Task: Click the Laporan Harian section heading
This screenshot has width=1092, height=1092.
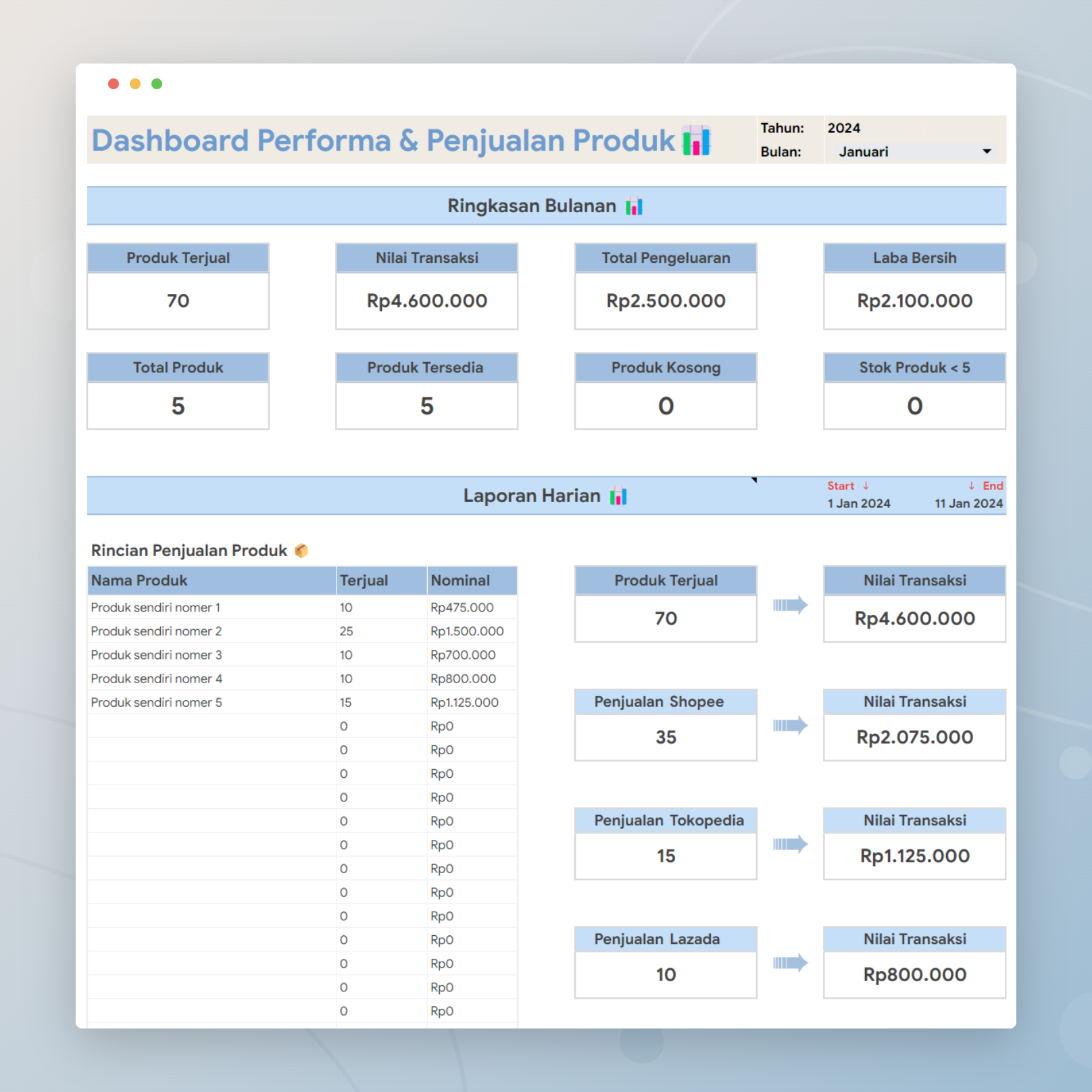Action: tap(532, 496)
